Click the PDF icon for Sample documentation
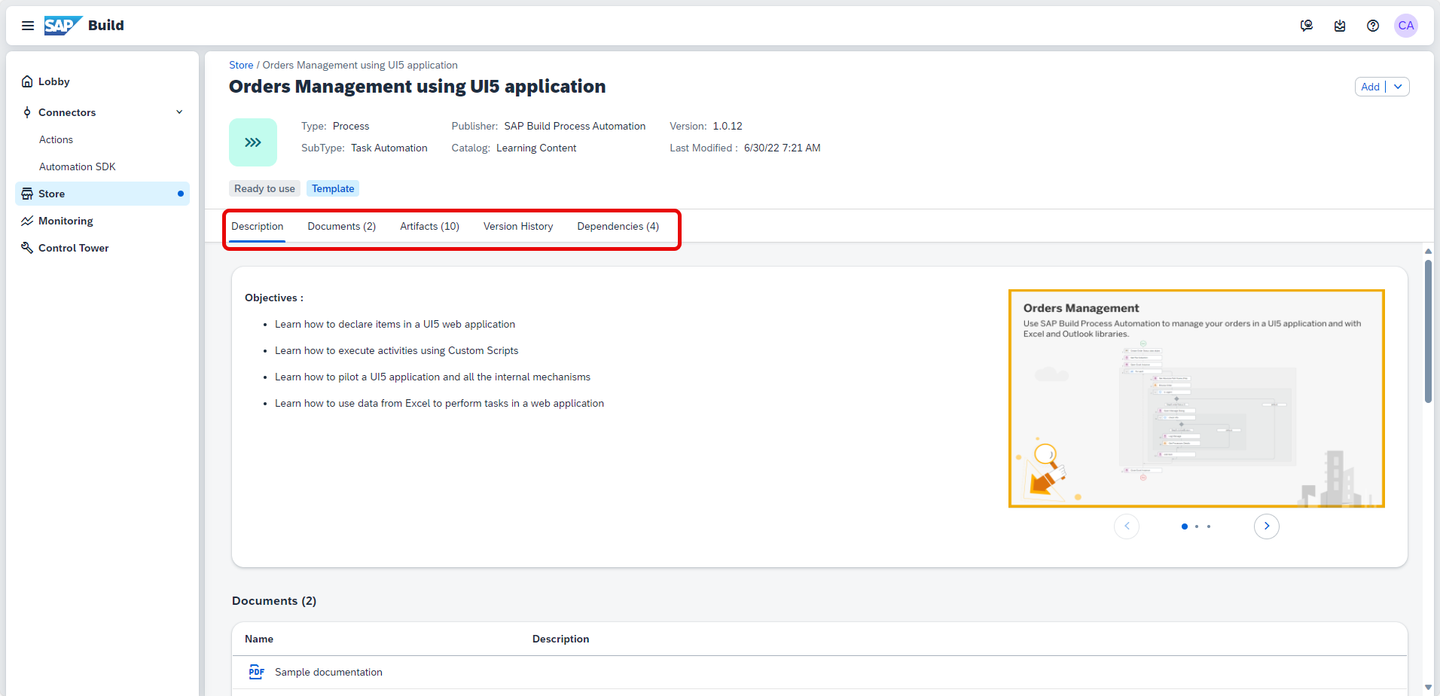This screenshot has width=1440, height=696. pyautogui.click(x=256, y=672)
